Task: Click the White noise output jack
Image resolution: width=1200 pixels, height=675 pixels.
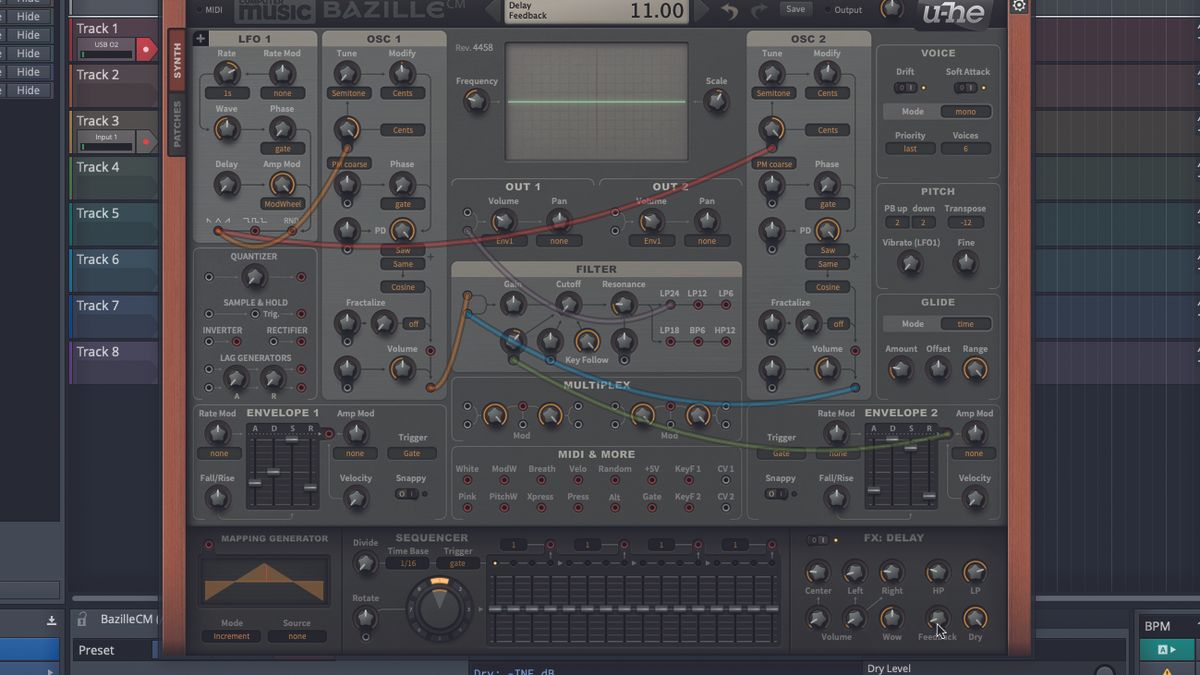Action: tap(467, 480)
